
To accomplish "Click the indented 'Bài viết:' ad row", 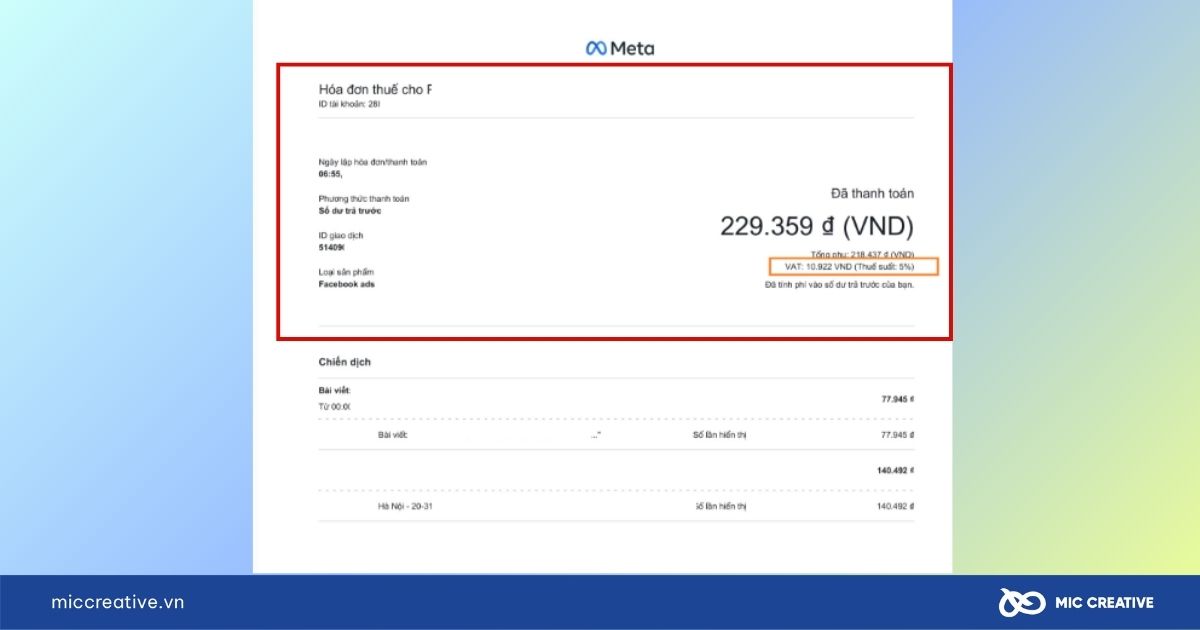I will click(393, 435).
